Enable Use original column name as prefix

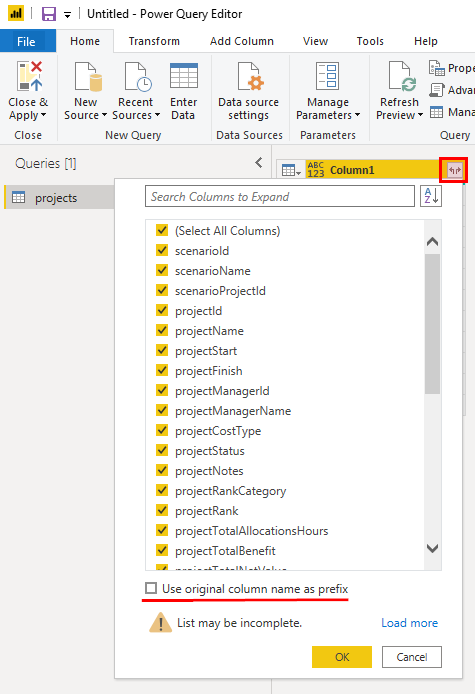point(151,588)
